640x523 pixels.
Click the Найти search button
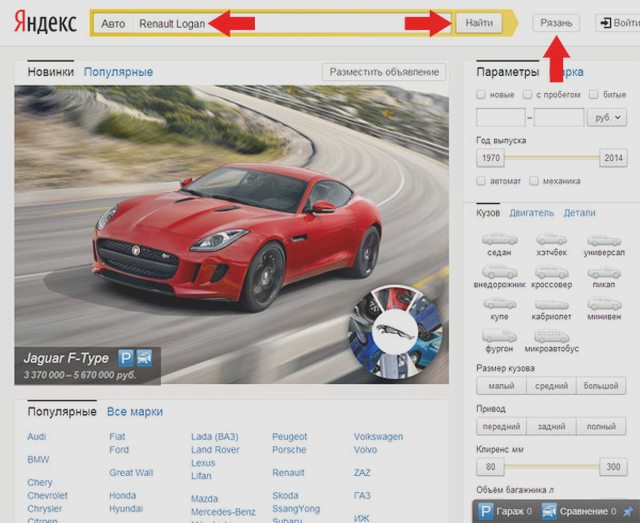click(479, 23)
